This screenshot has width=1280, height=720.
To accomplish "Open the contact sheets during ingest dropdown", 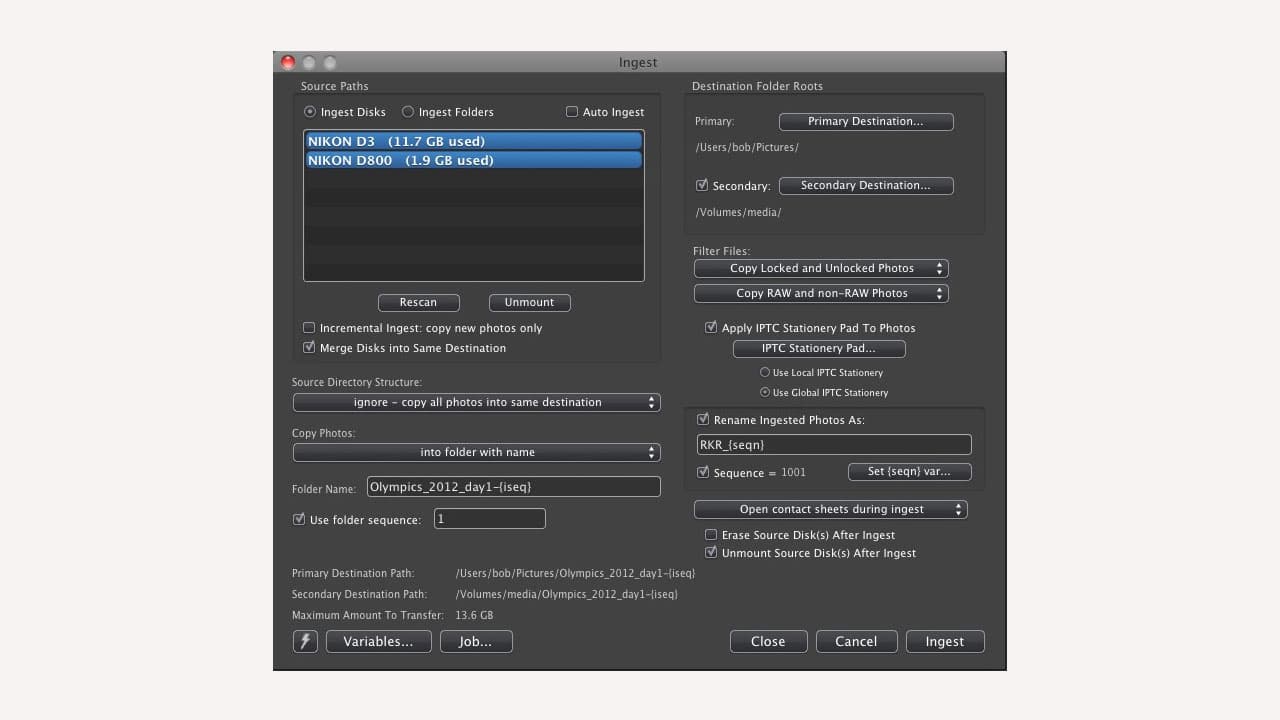I will [x=830, y=509].
